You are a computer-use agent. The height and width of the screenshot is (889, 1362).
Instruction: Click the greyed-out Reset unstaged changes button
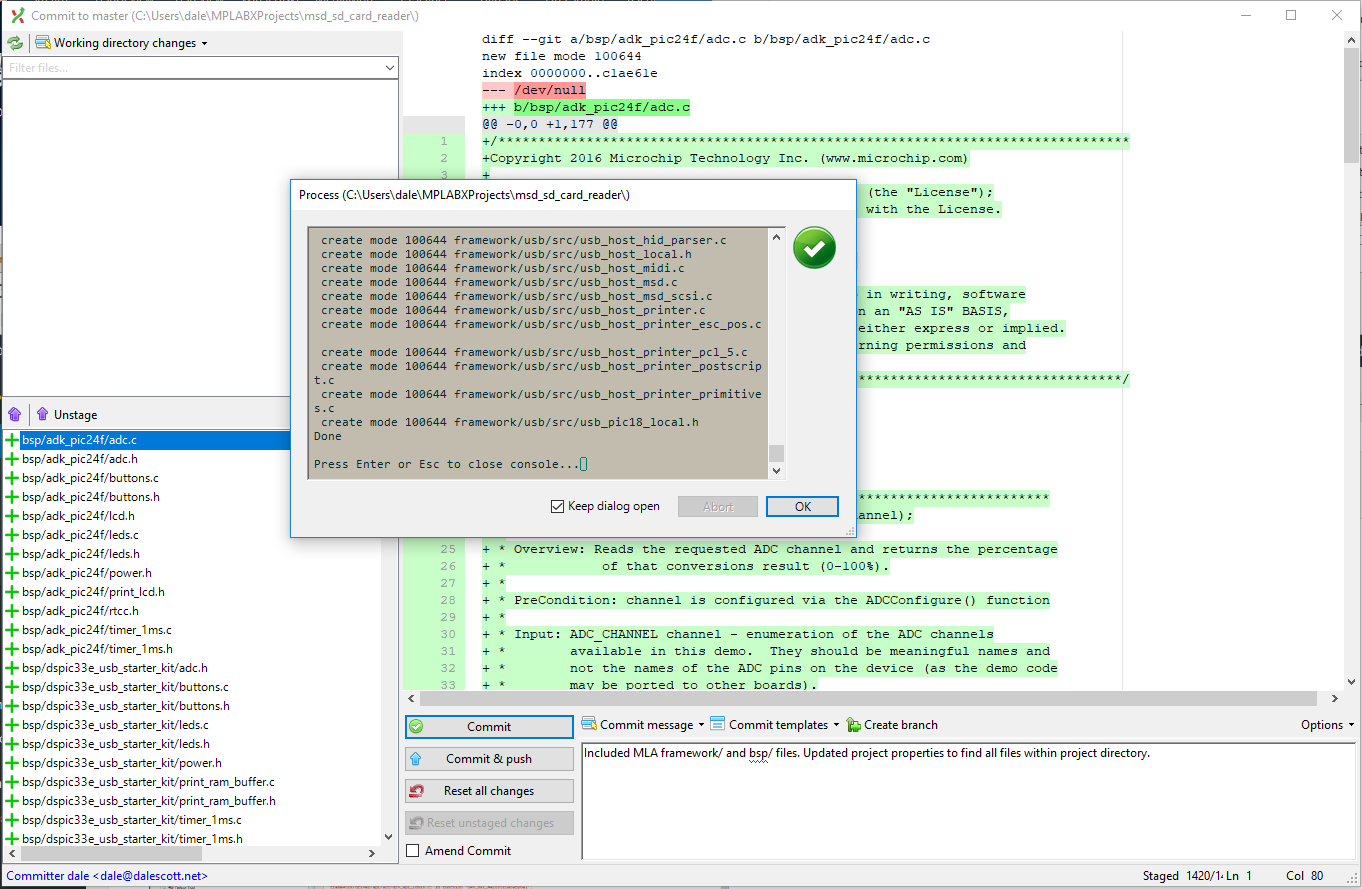point(489,823)
